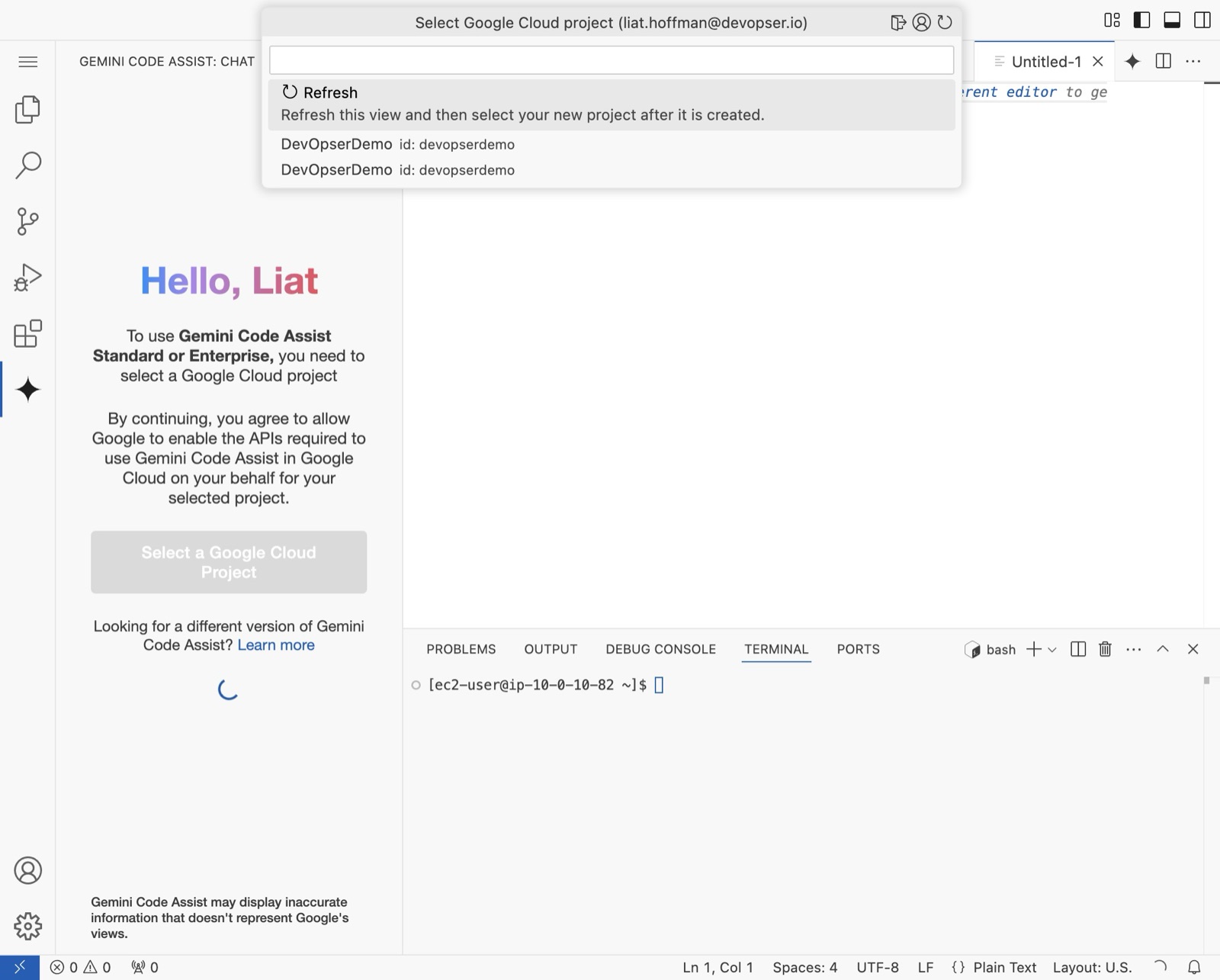The image size is (1220, 980).
Task: Select first DevOpserDemo project entry
Action: tap(612, 144)
